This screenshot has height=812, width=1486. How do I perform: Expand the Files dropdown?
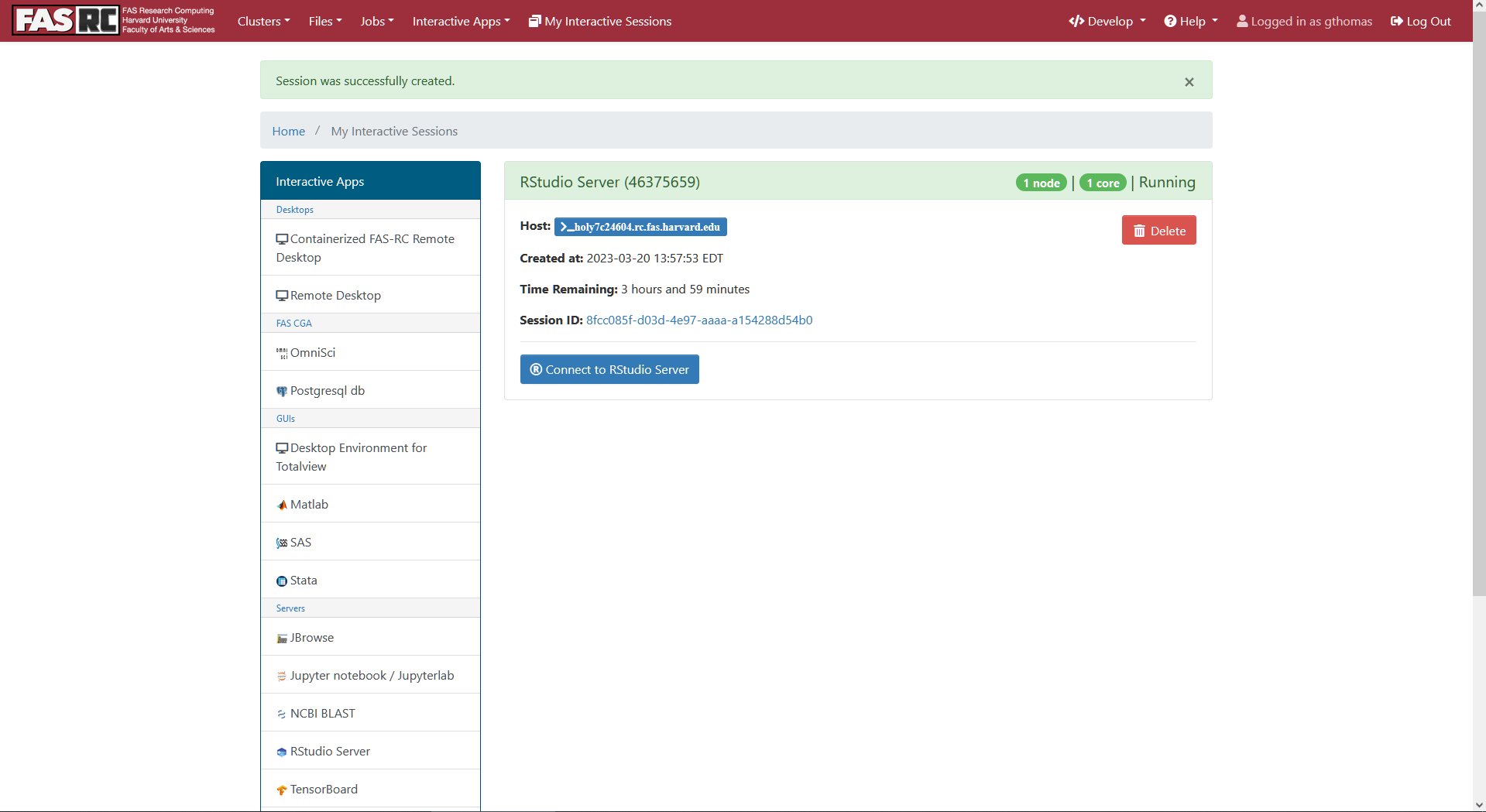[x=324, y=21]
